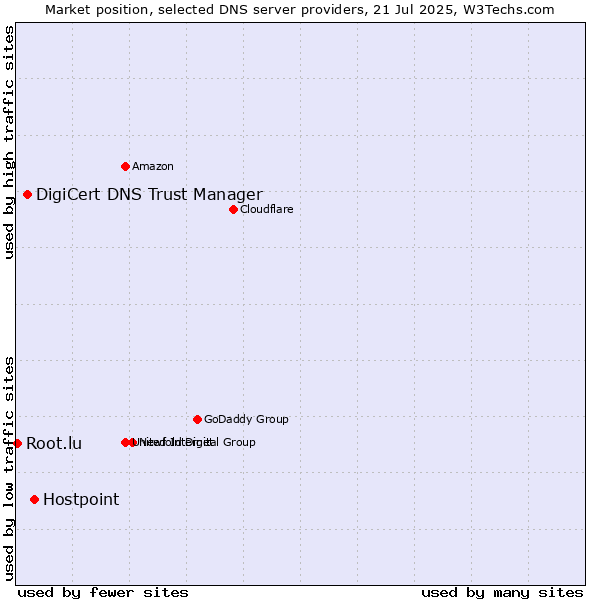Click 'used by low traffic sites' axis label

9,469
